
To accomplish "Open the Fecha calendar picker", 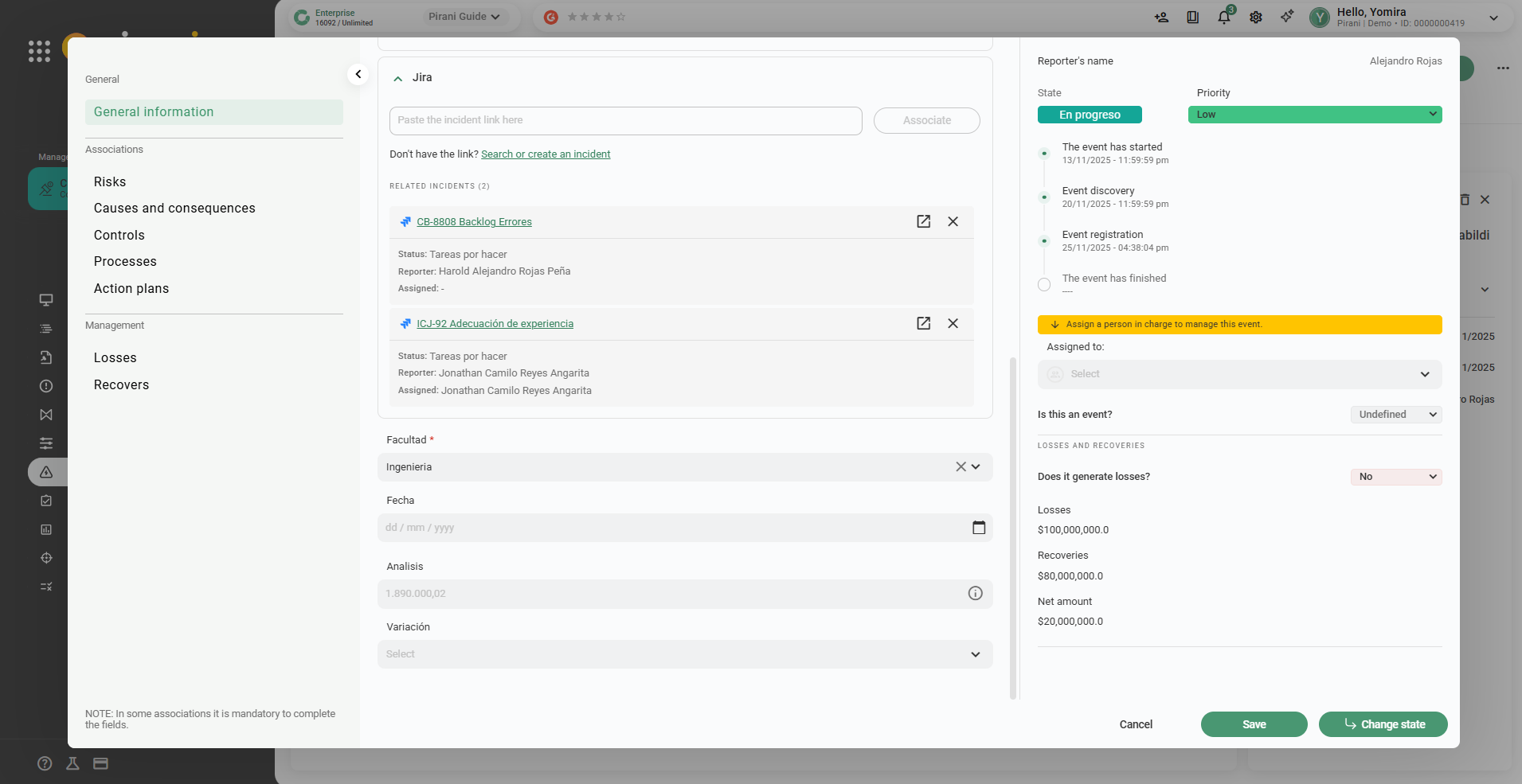I will coord(979,528).
